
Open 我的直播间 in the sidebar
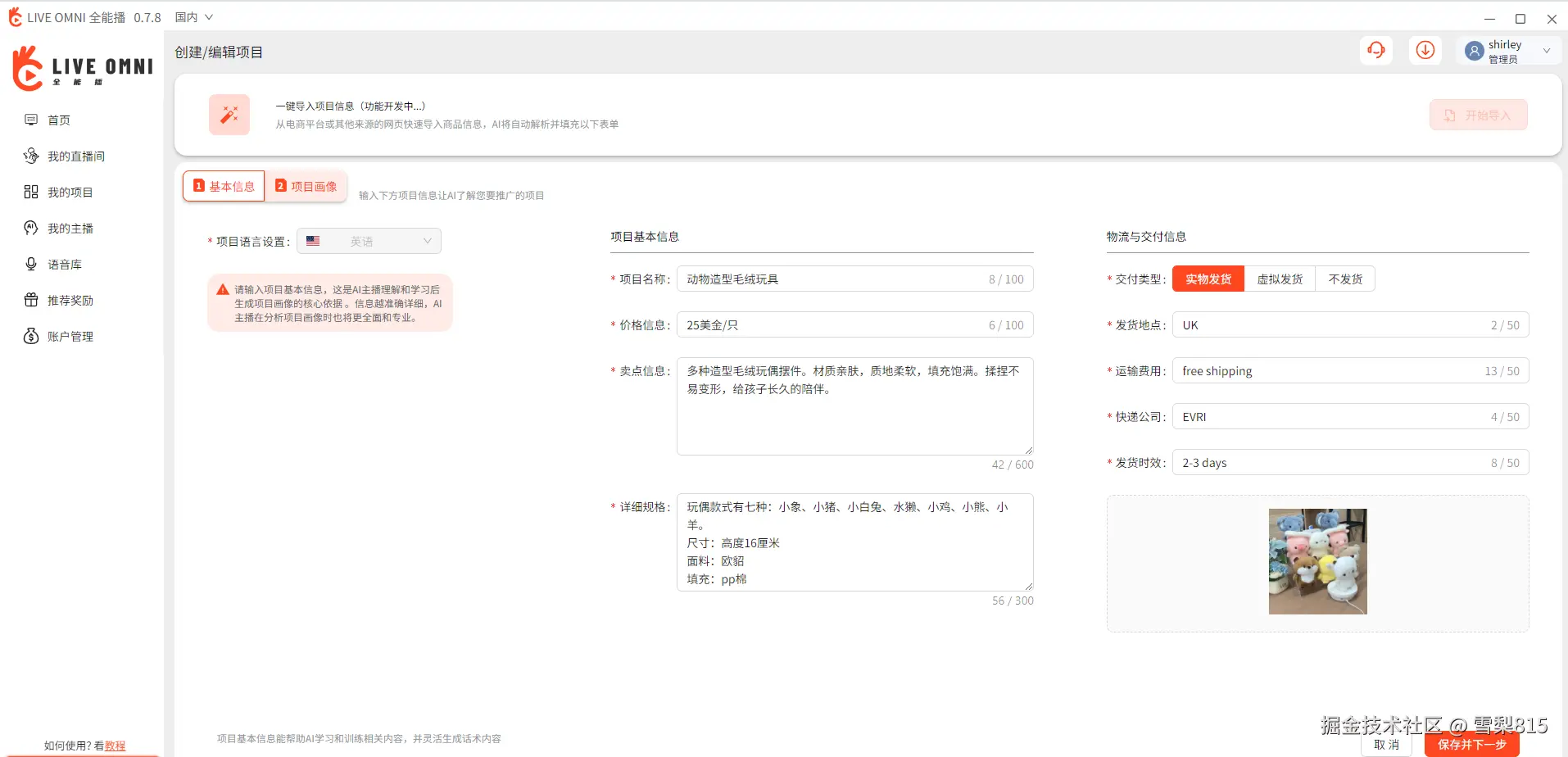pyautogui.click(x=76, y=156)
